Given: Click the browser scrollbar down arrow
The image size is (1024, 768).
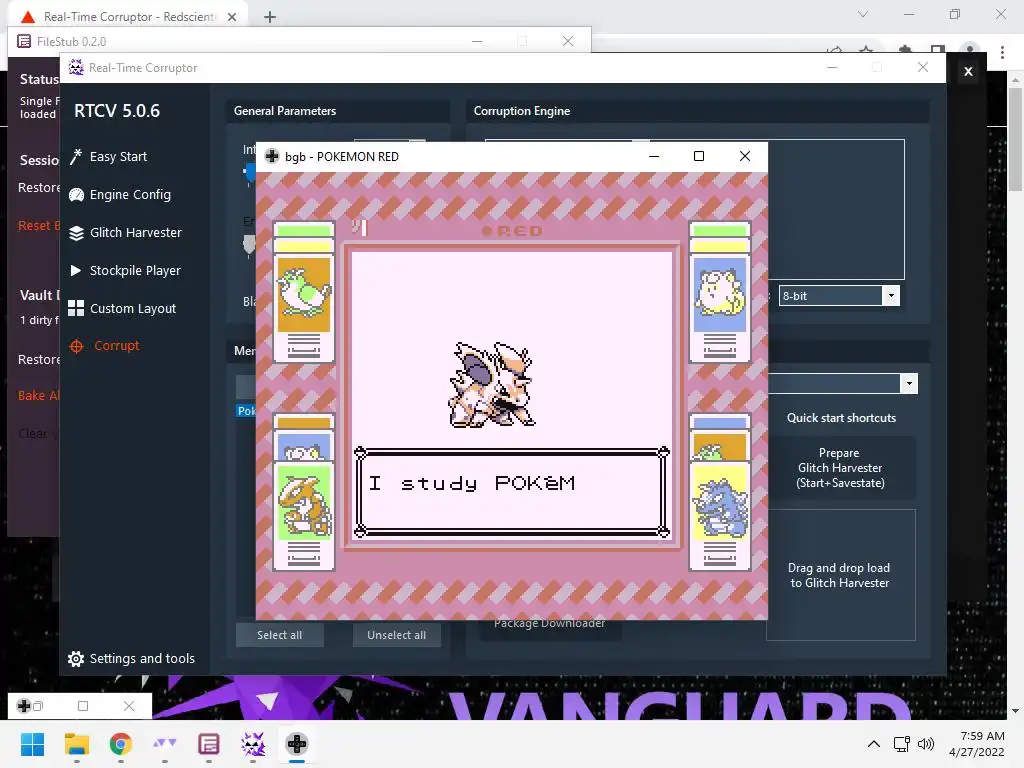Looking at the screenshot, I should click(x=1015, y=711).
